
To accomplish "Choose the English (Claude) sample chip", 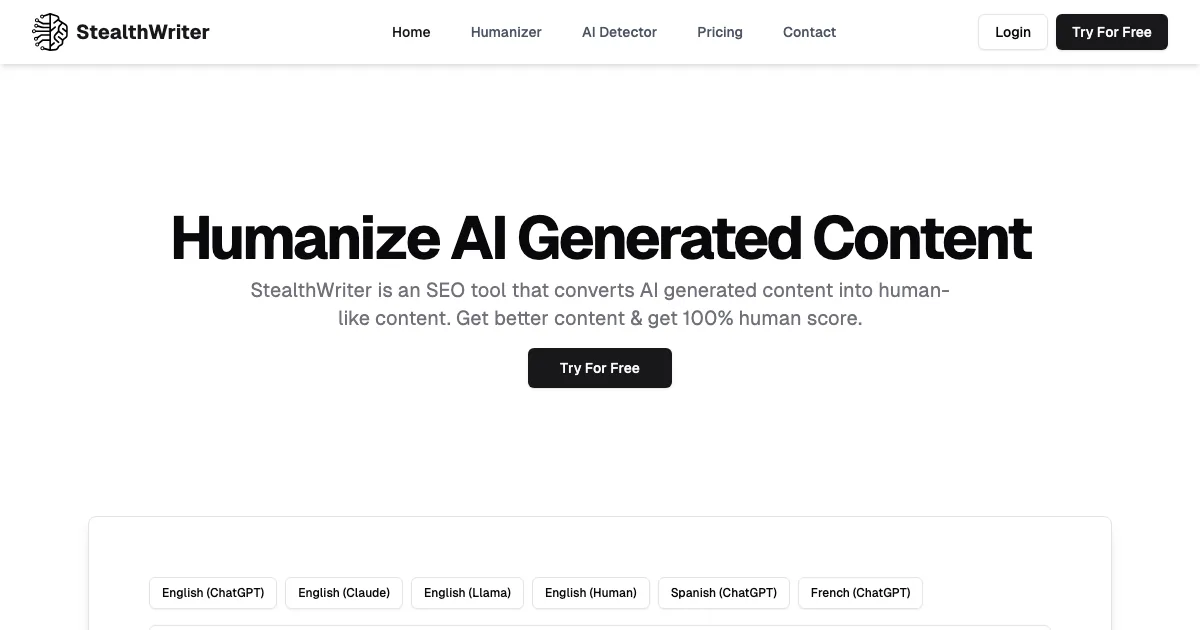I will (x=344, y=593).
